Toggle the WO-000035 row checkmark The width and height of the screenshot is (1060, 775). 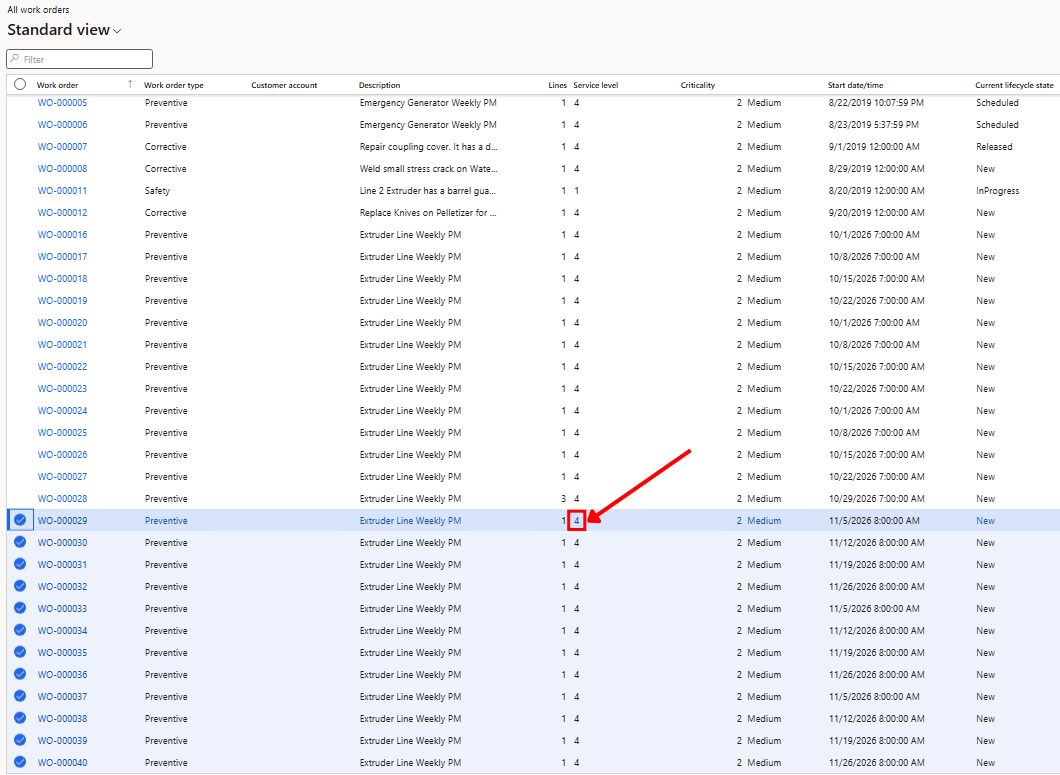coord(20,652)
